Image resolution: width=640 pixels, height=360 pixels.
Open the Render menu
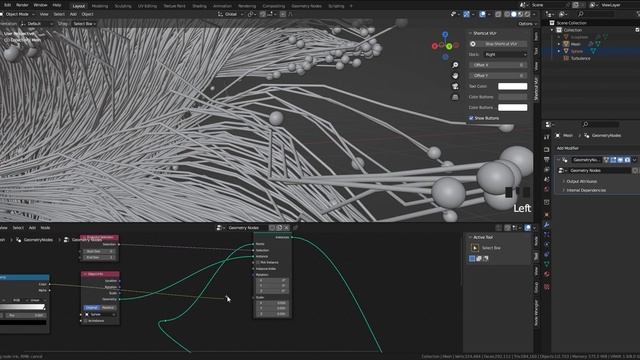click(x=22, y=5)
